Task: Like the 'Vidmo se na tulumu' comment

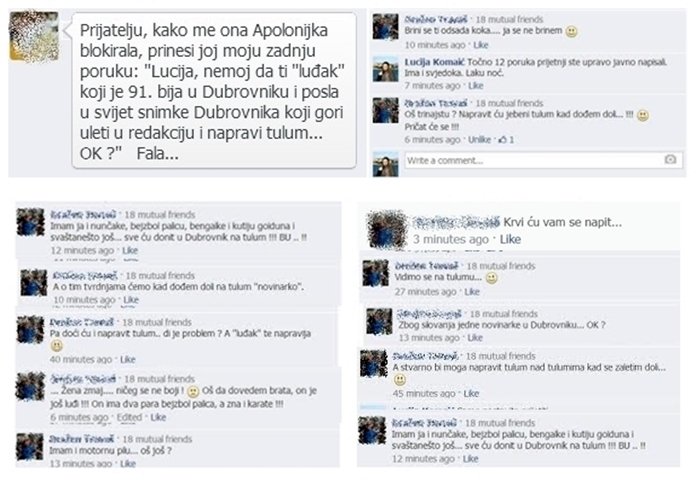Action: (x=472, y=292)
